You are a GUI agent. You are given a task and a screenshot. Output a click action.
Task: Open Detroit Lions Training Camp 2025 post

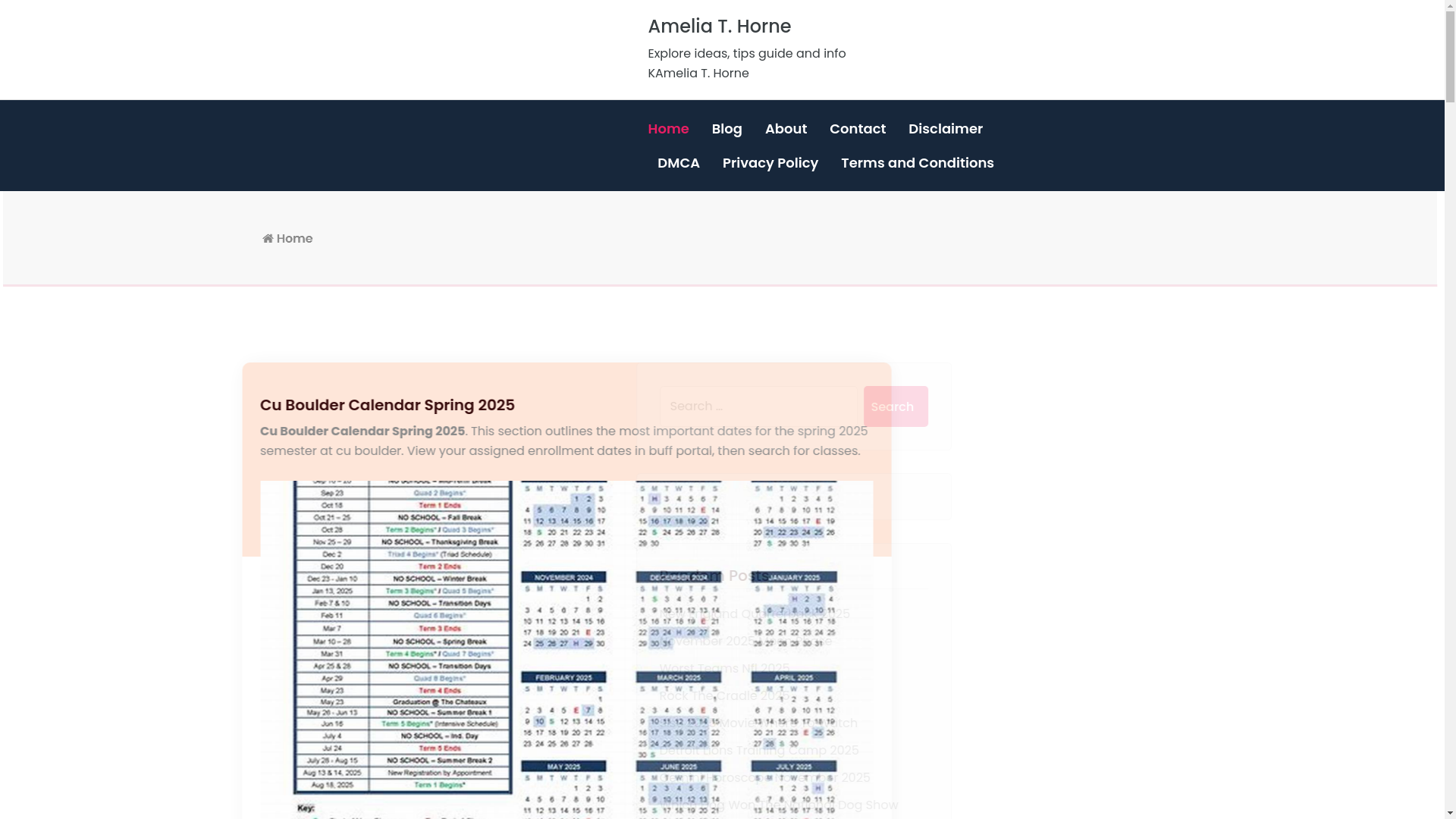pos(759,751)
